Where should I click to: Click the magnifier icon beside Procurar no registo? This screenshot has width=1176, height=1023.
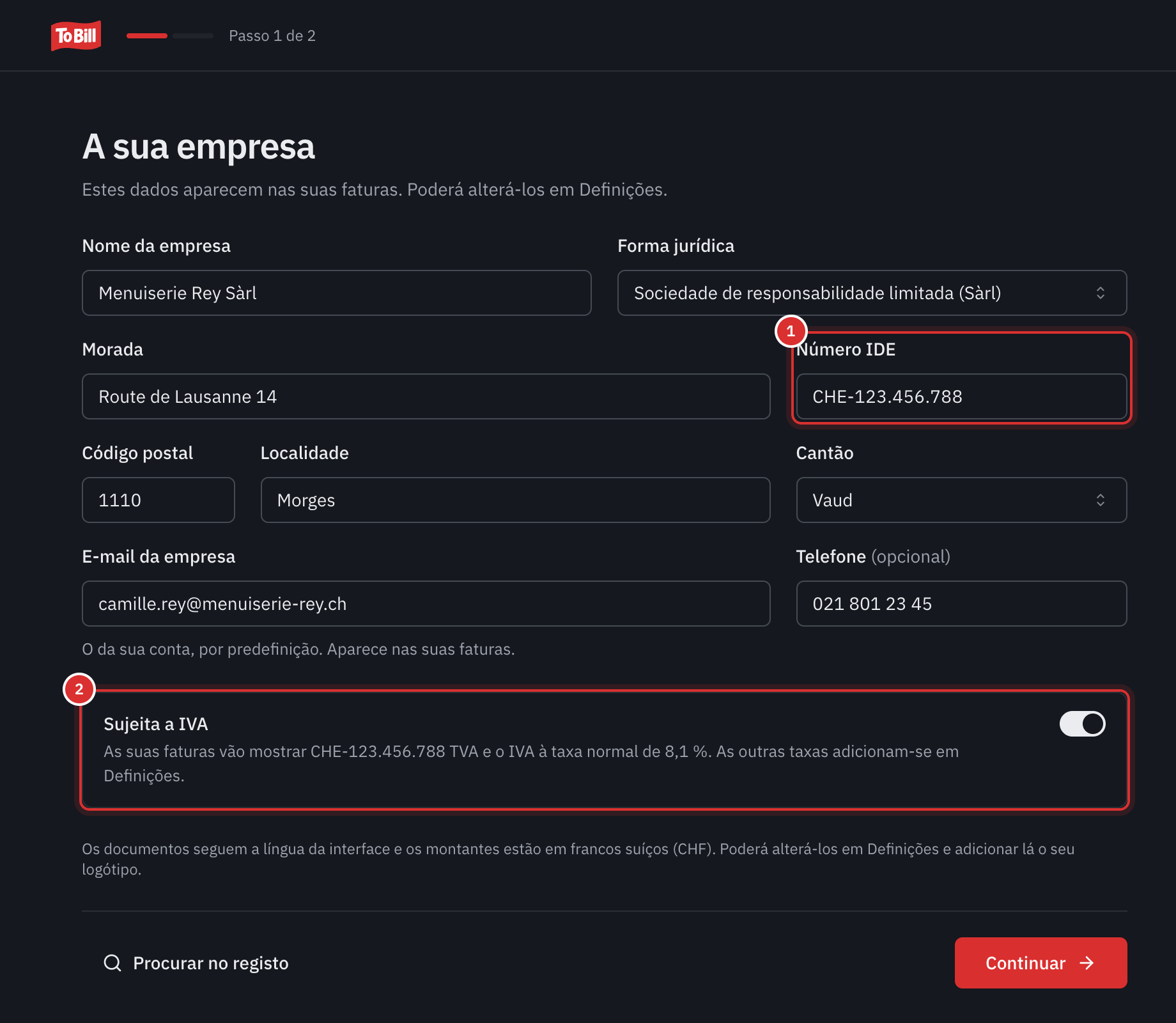pos(112,963)
